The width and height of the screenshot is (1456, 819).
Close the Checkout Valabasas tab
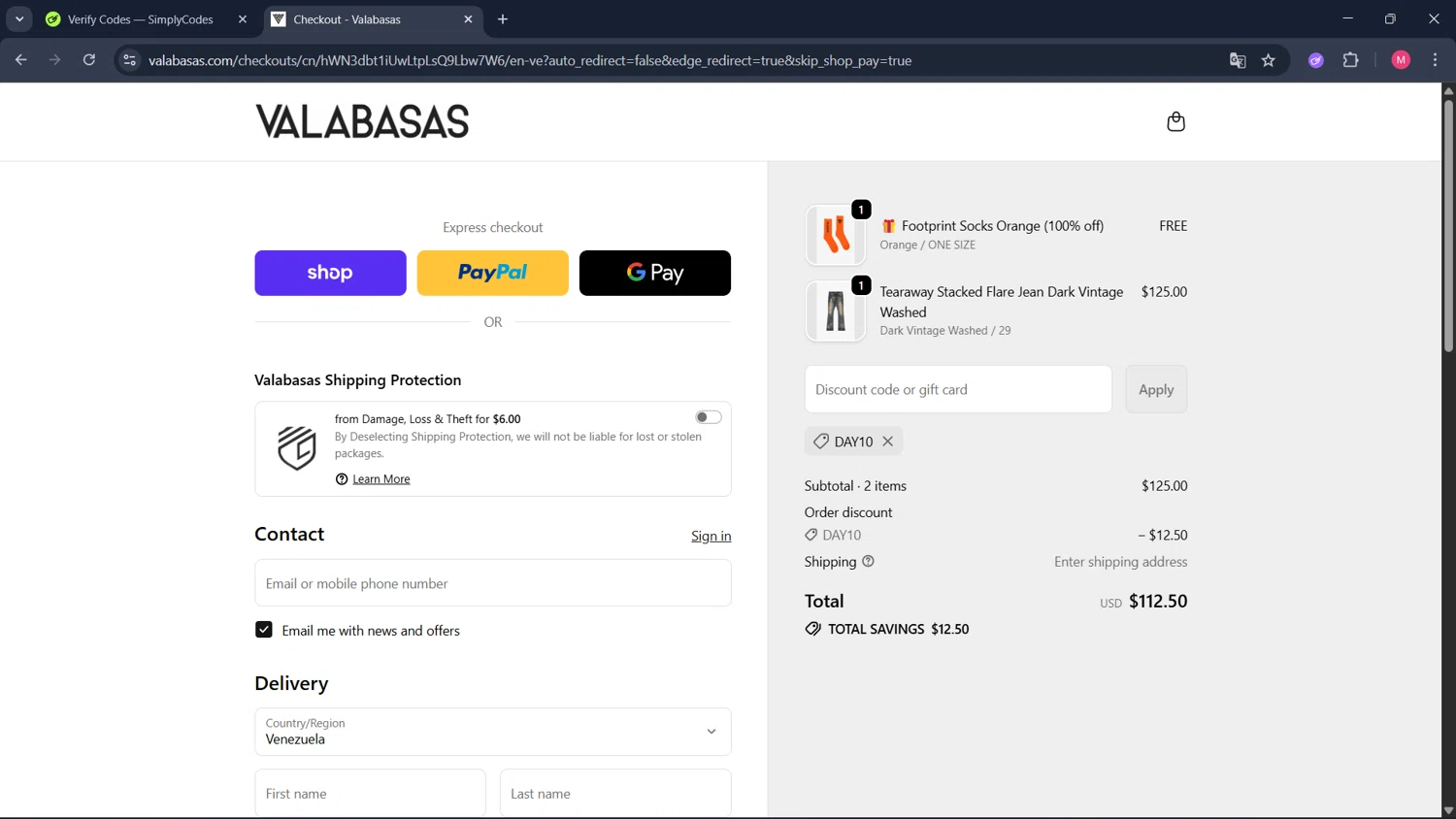(468, 19)
